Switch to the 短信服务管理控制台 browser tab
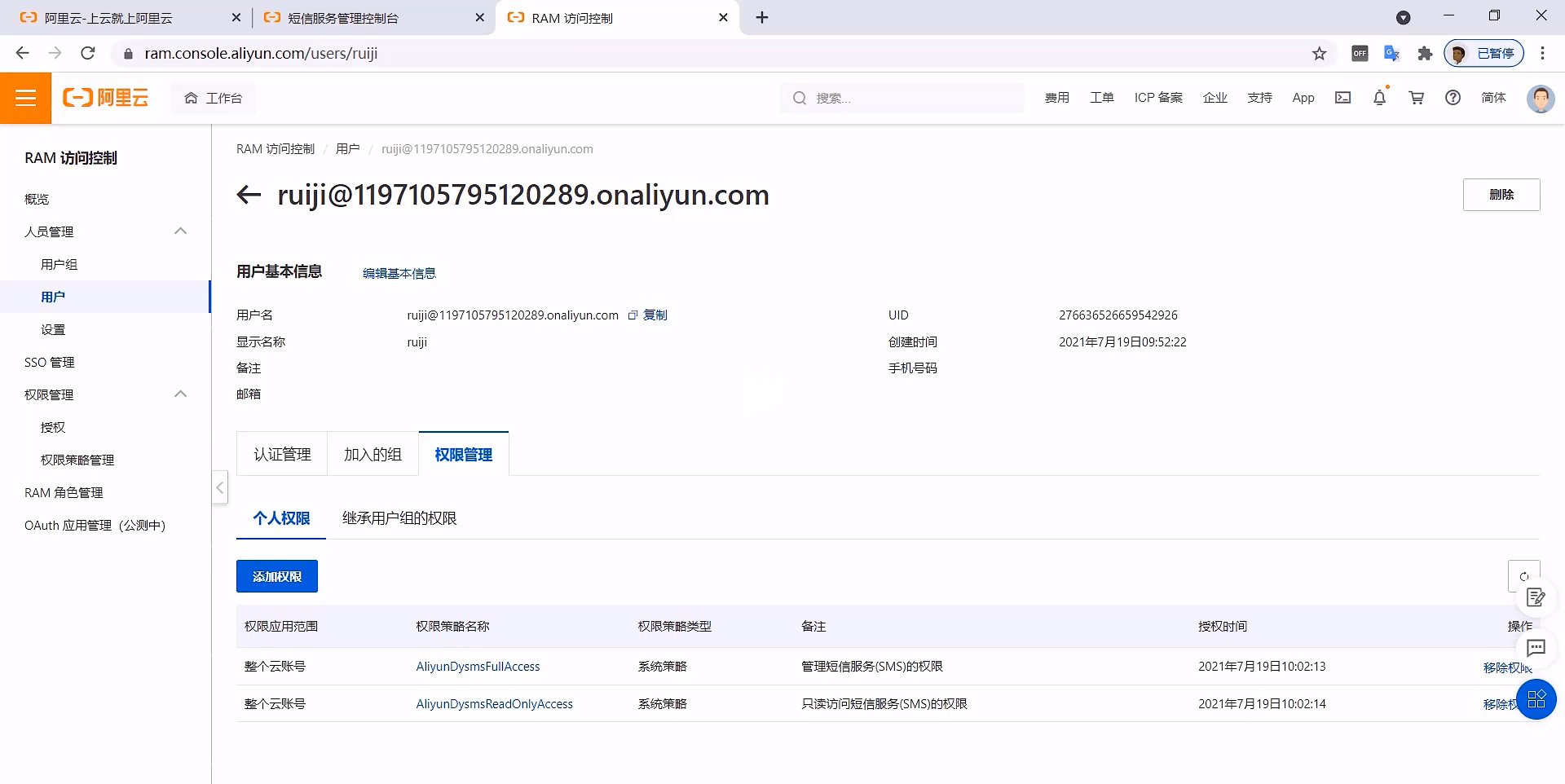Screen dimensions: 1565x784 pyautogui.click(x=372, y=18)
